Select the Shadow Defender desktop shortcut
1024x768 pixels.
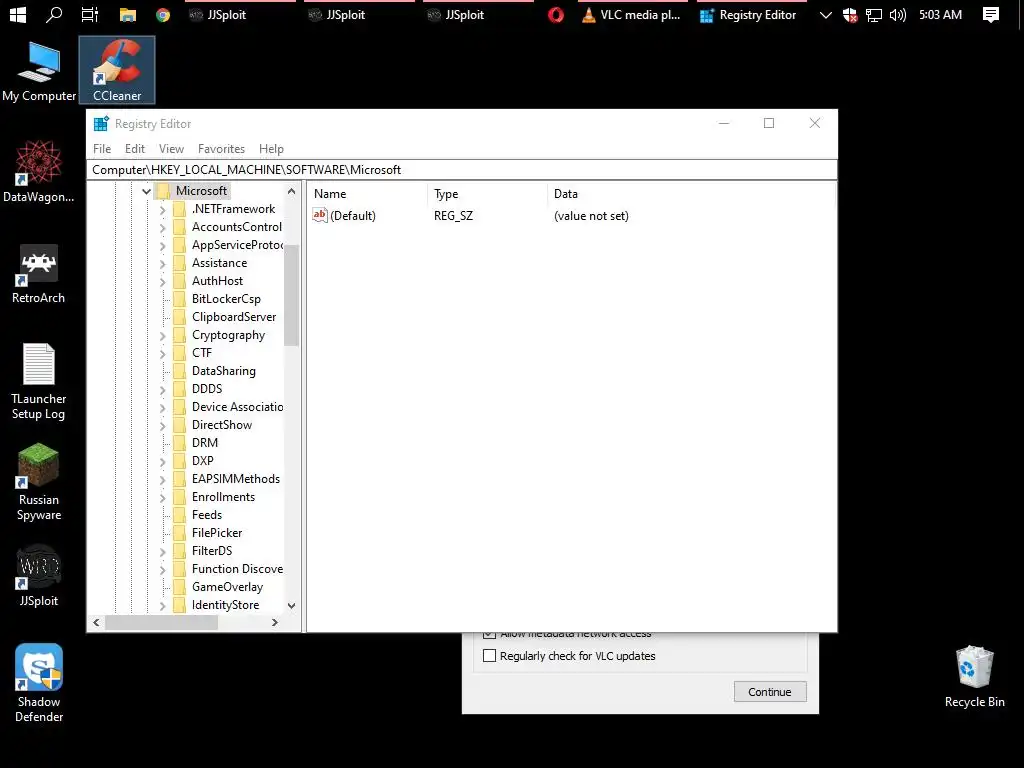click(x=39, y=683)
